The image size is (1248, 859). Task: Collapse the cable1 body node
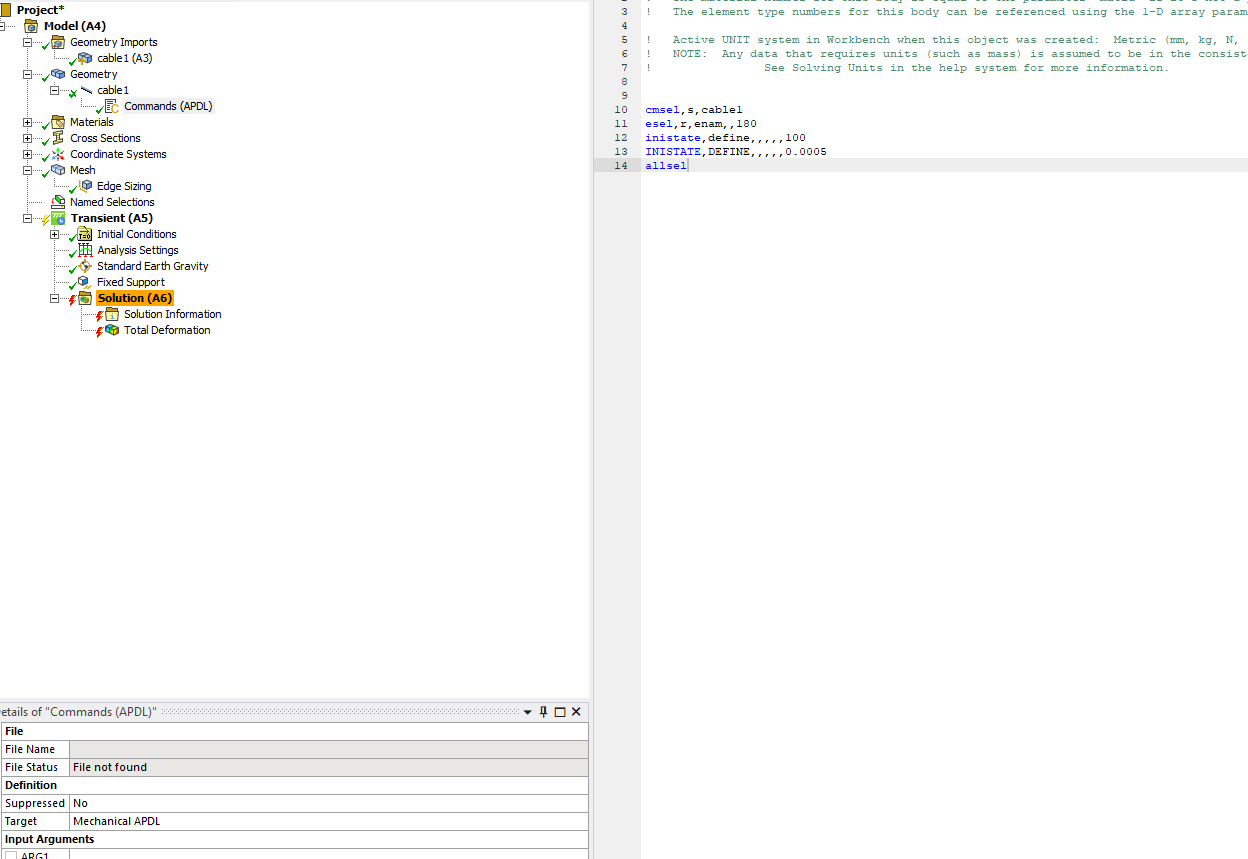pos(55,90)
